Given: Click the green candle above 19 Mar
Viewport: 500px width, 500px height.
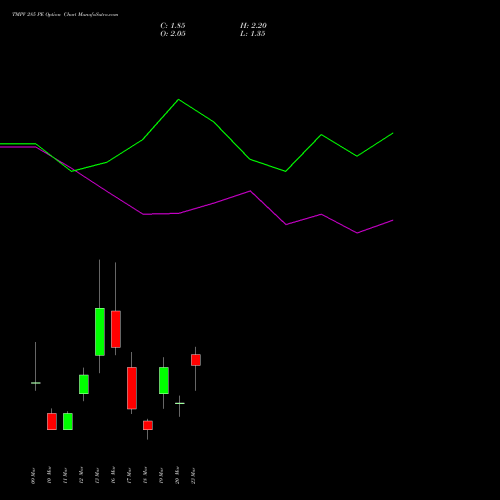Looking at the screenshot, I should [164, 380].
